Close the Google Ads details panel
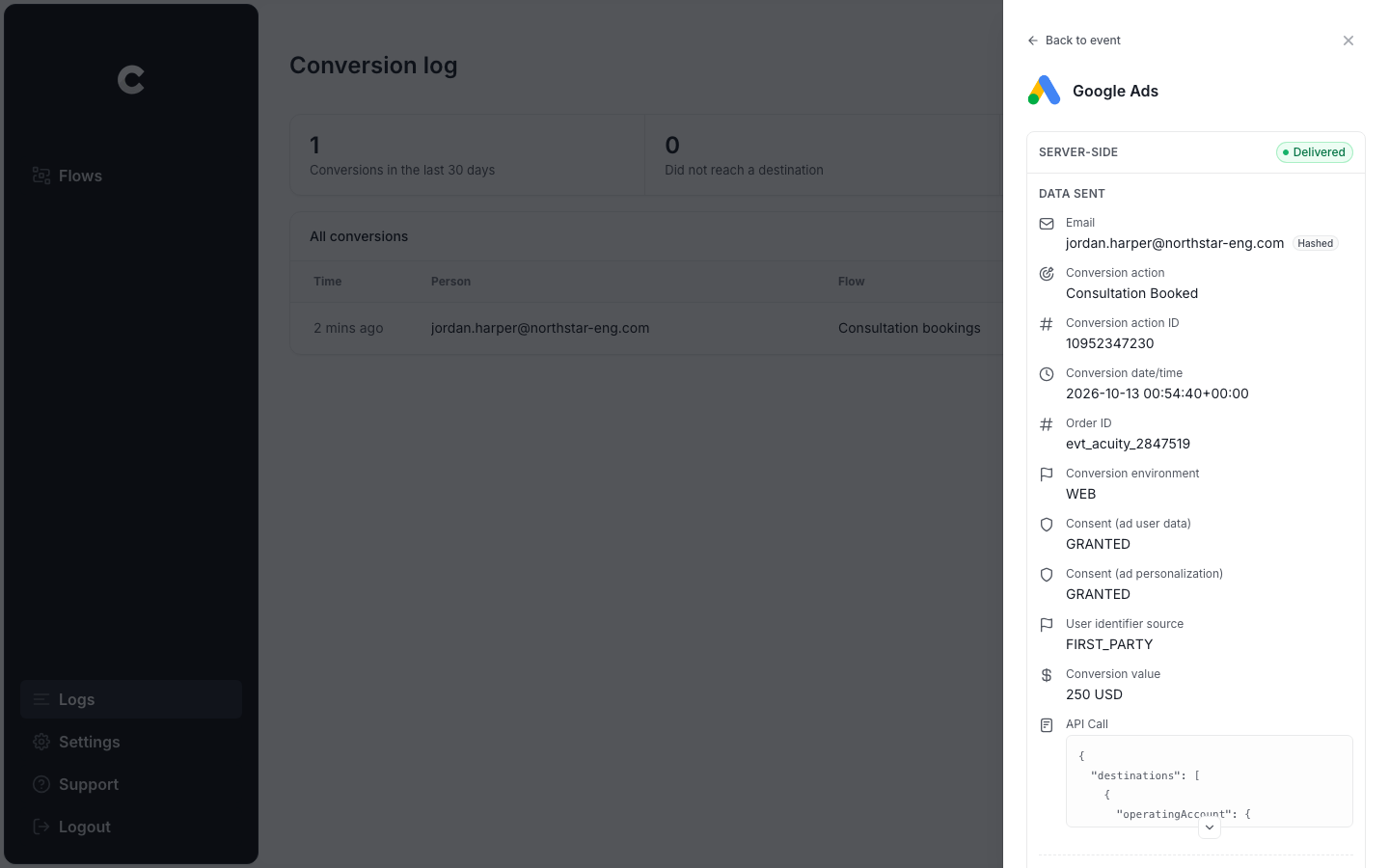 (1348, 41)
